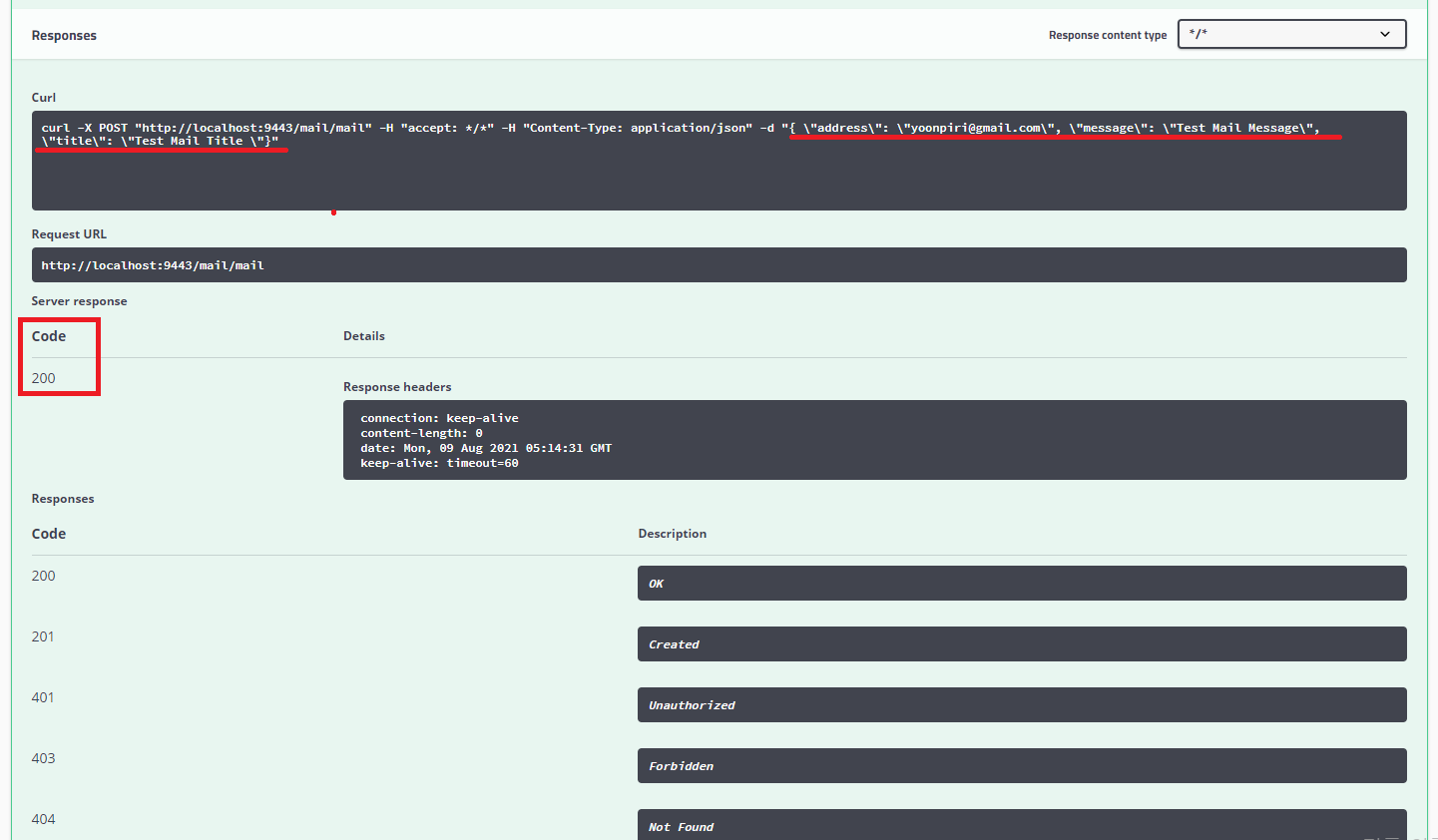Select the 403 code in the responses table
This screenshot has width=1438, height=840.
pyautogui.click(x=43, y=758)
